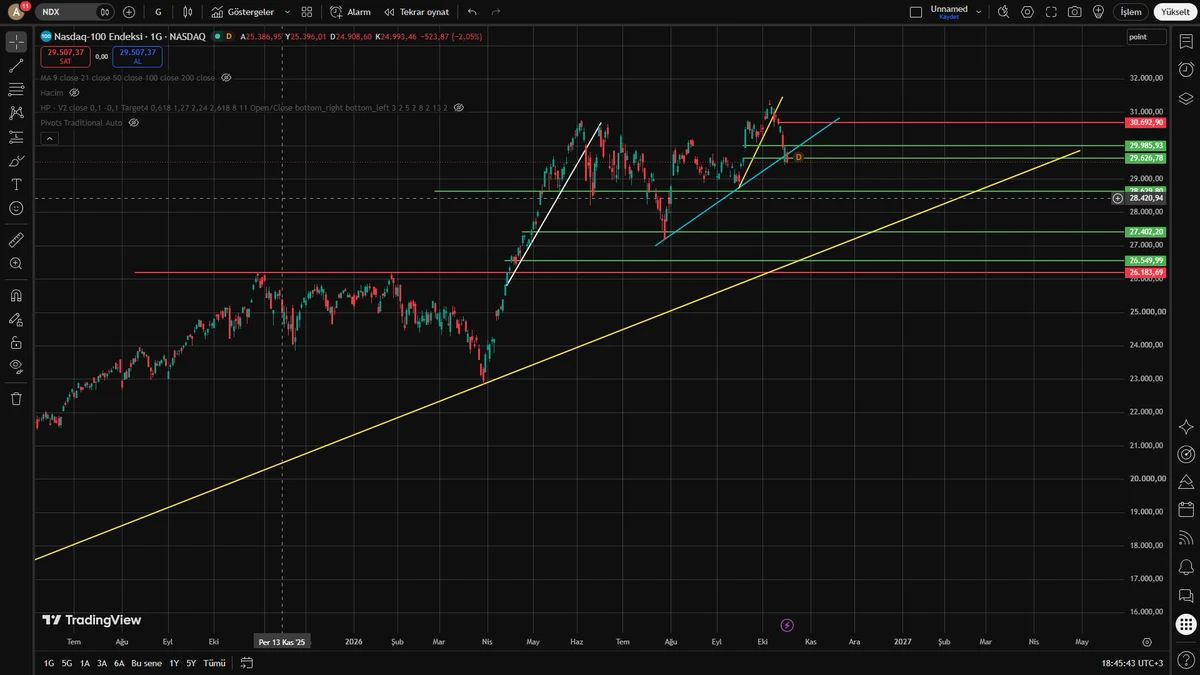Expand the Göstergeler favorites dropdown arrow
The width and height of the screenshot is (1200, 675).
tap(288, 12)
